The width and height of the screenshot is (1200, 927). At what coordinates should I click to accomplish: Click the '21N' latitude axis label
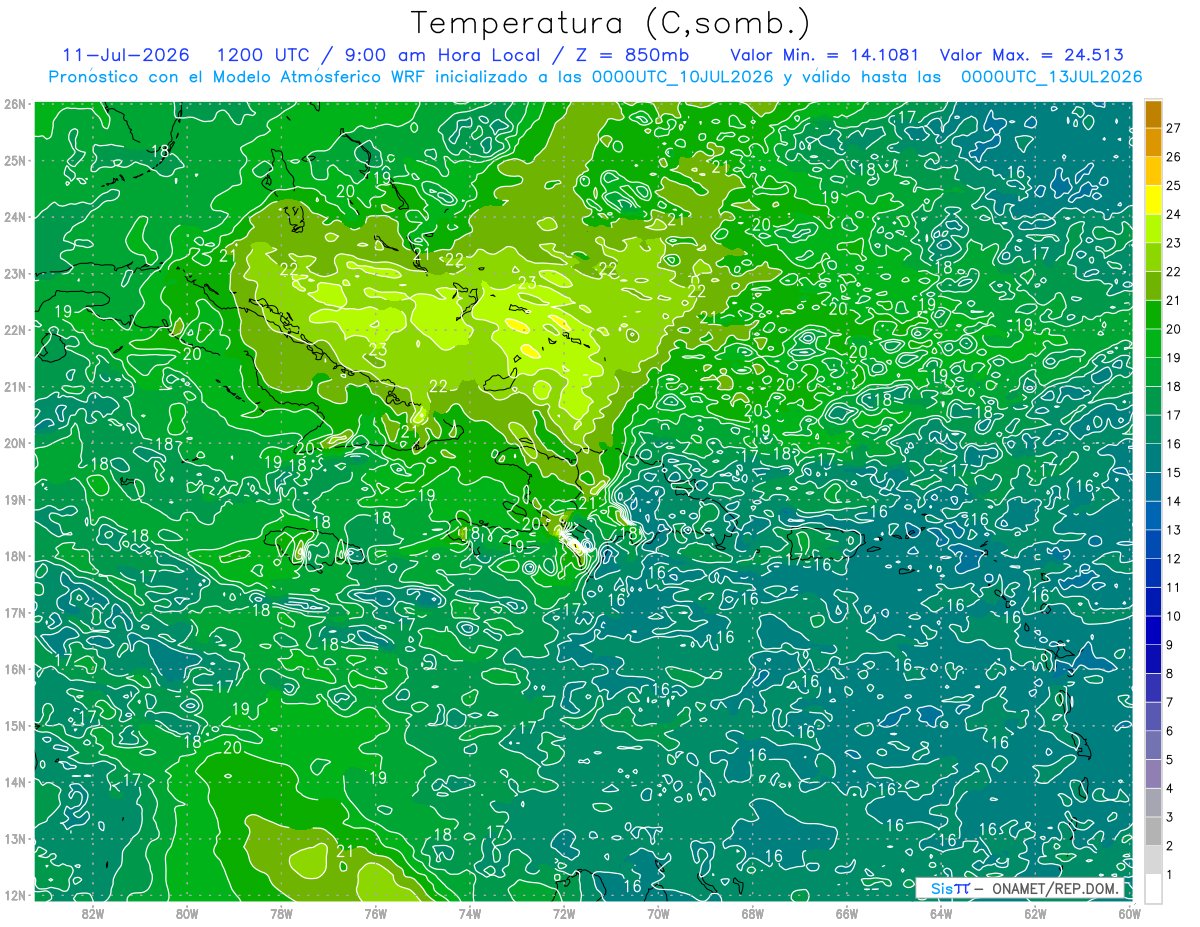(x=15, y=387)
